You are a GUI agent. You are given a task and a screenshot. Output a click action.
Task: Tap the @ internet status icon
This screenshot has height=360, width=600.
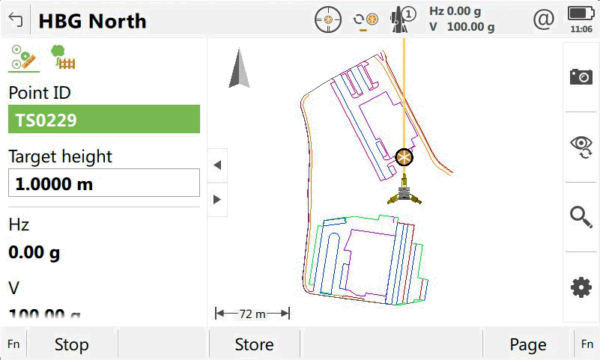[543, 19]
